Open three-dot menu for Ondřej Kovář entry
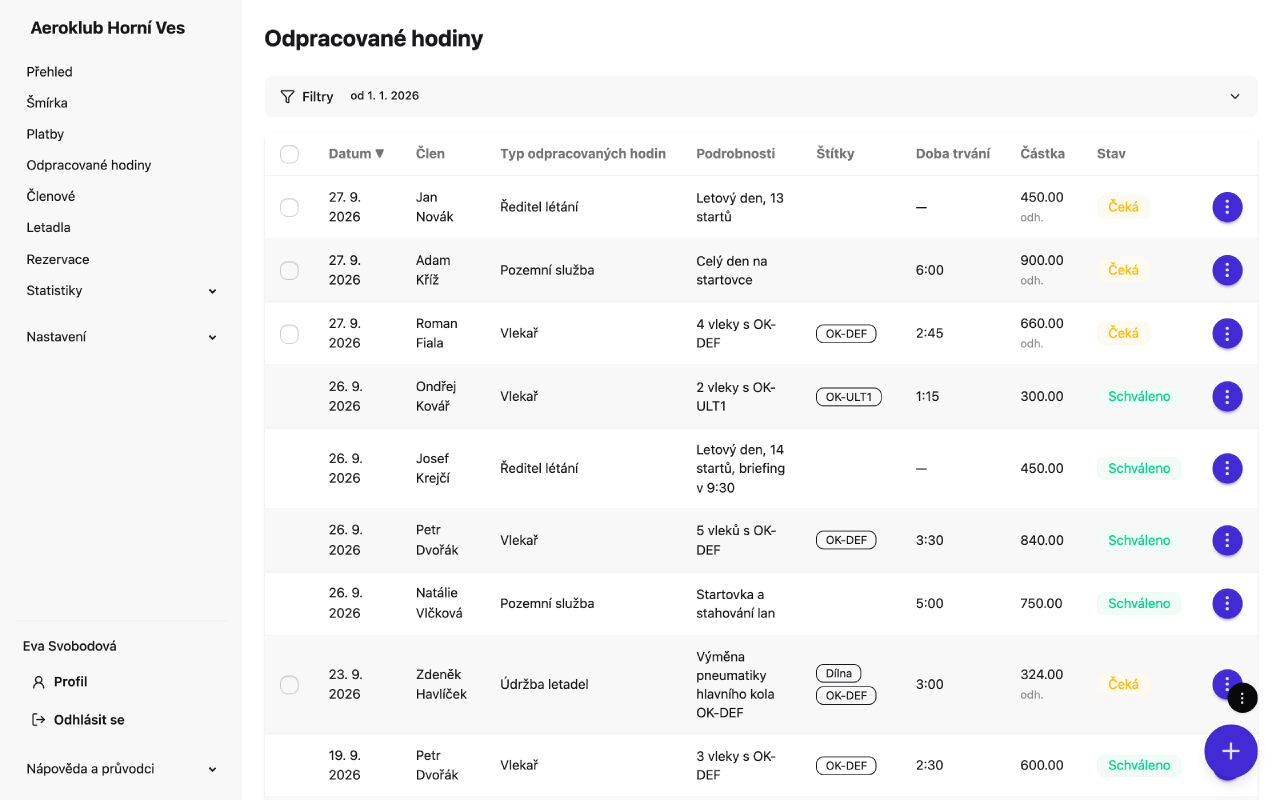 pos(1227,396)
